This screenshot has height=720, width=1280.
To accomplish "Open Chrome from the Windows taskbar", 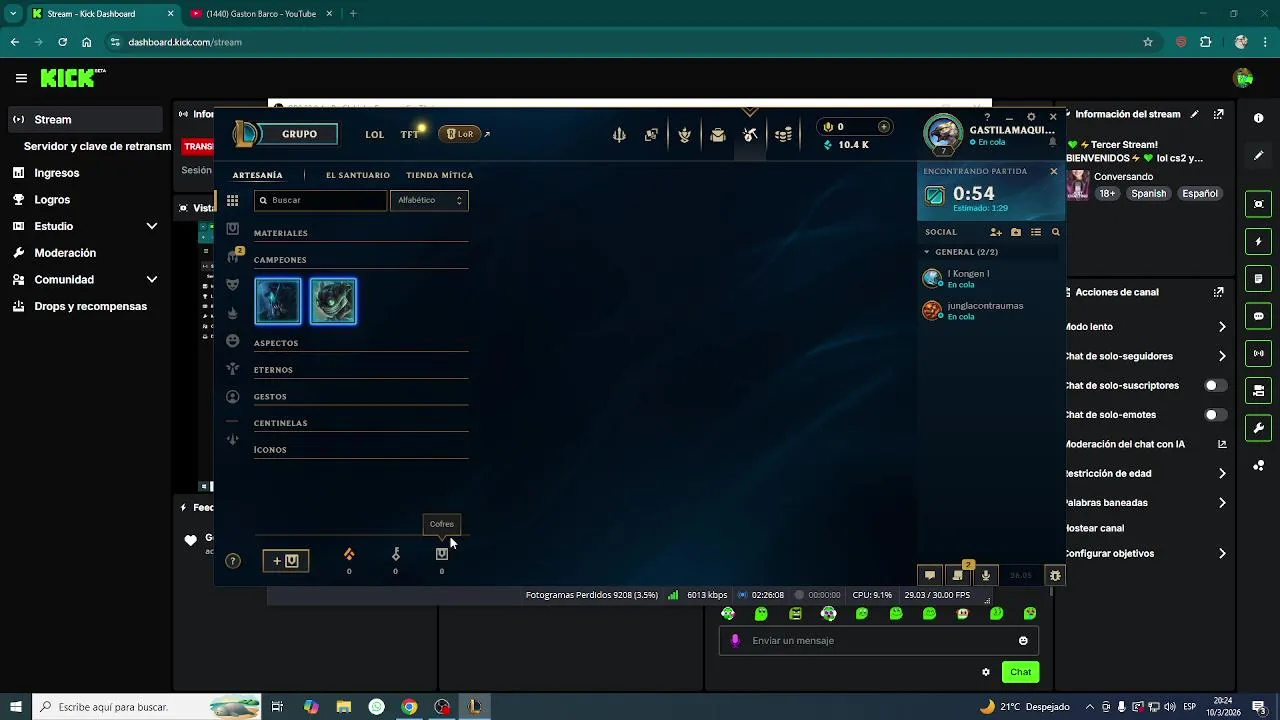I will point(409,707).
